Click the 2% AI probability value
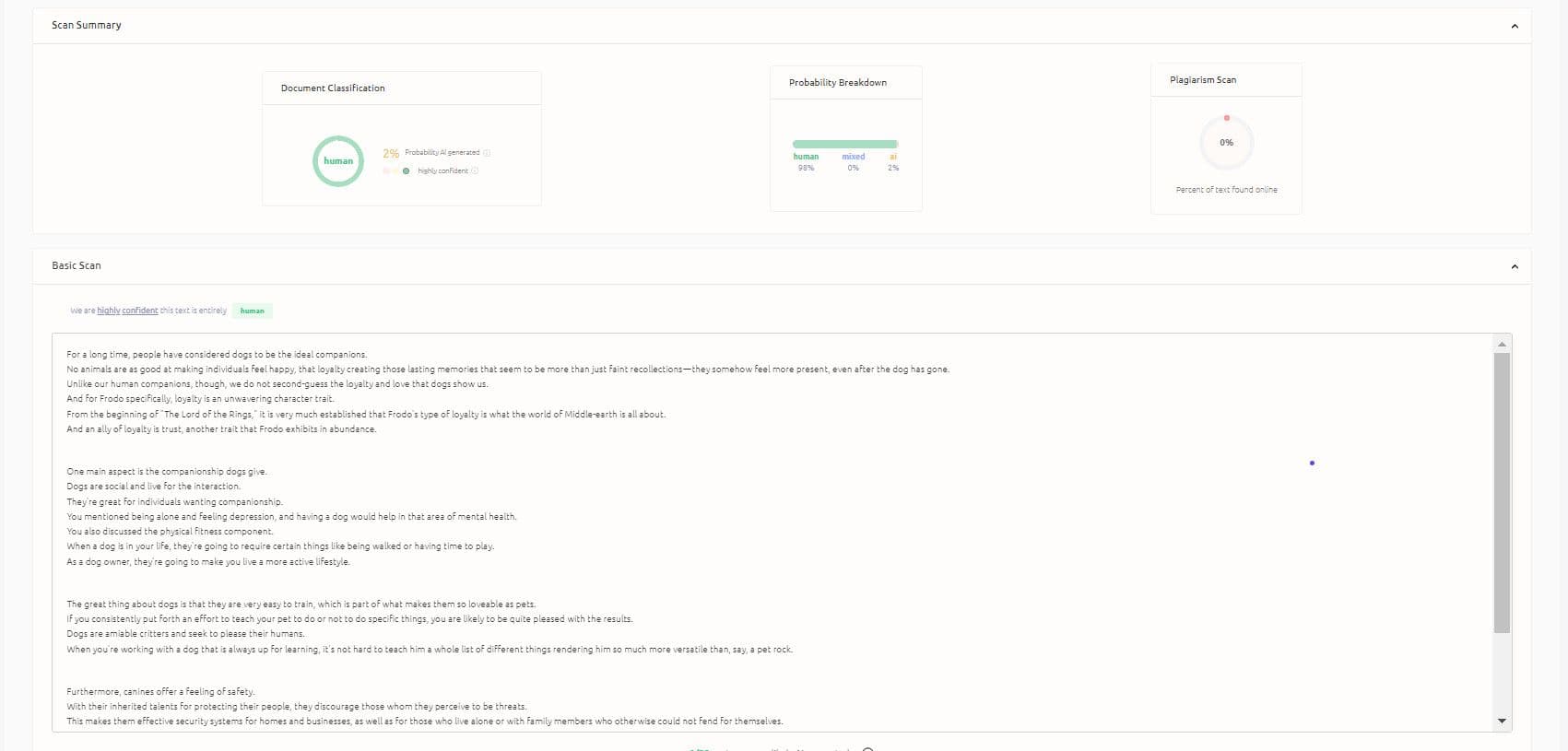This screenshot has width=1568, height=751. click(391, 153)
